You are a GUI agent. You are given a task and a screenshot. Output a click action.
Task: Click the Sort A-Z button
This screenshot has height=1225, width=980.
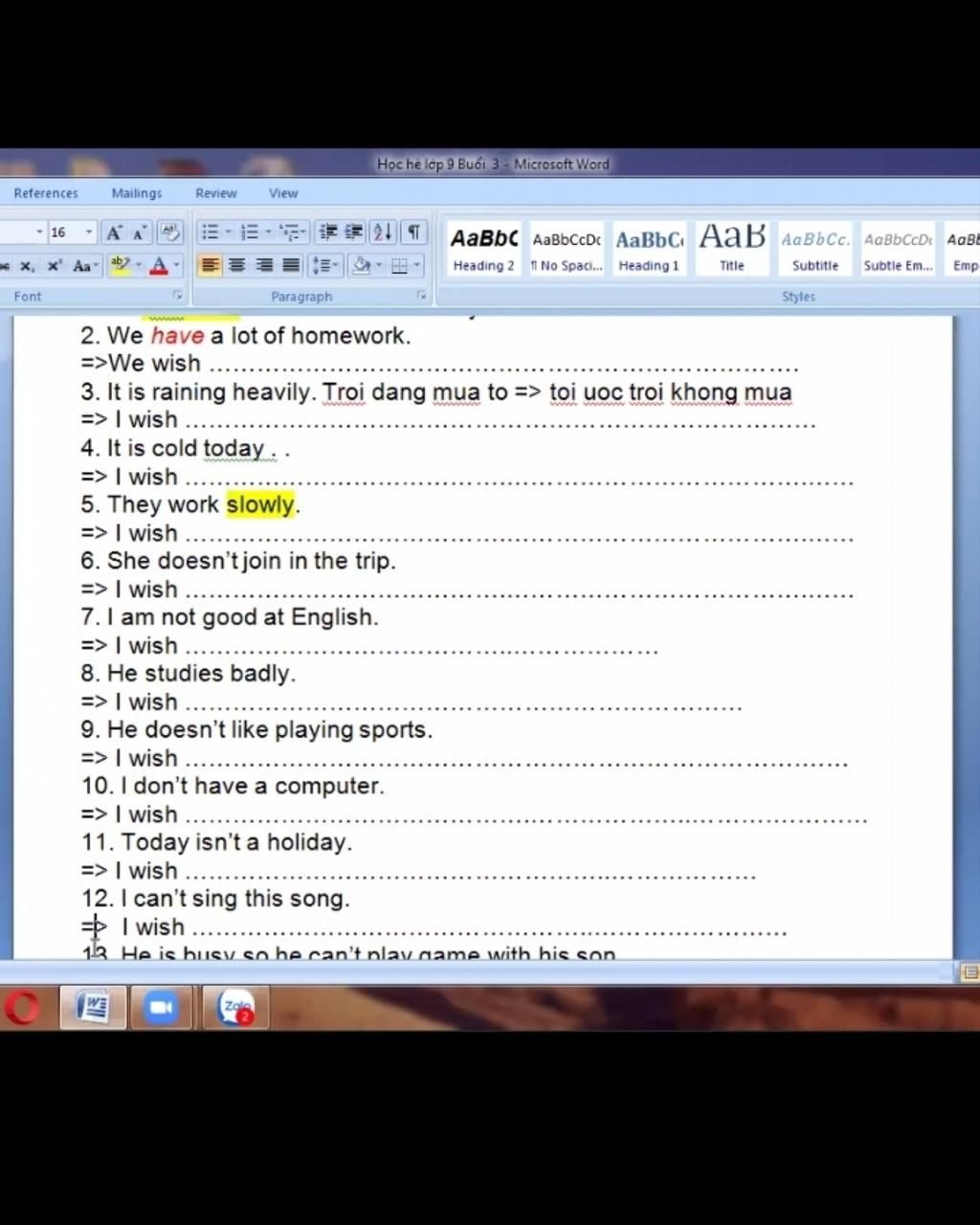click(x=383, y=233)
